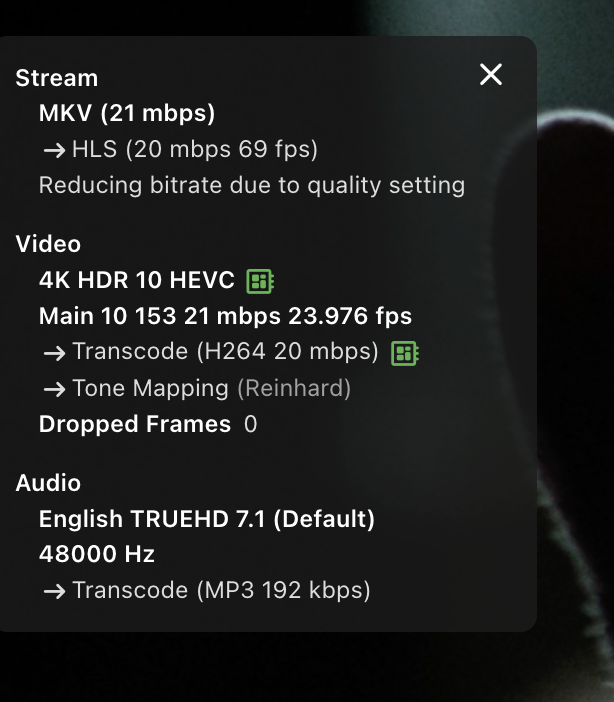Click the arrow icon before HLS
This screenshot has width=614, height=702.
point(54,150)
